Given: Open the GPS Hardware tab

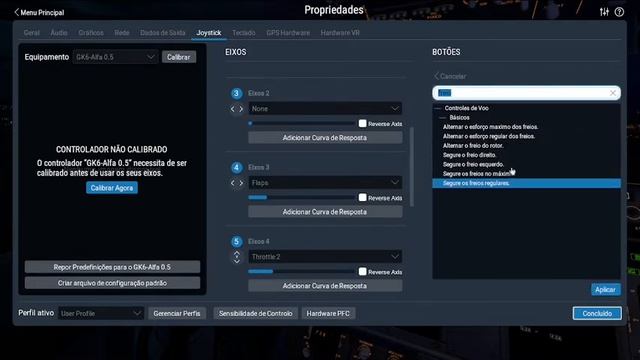Looking at the screenshot, I should (288, 33).
